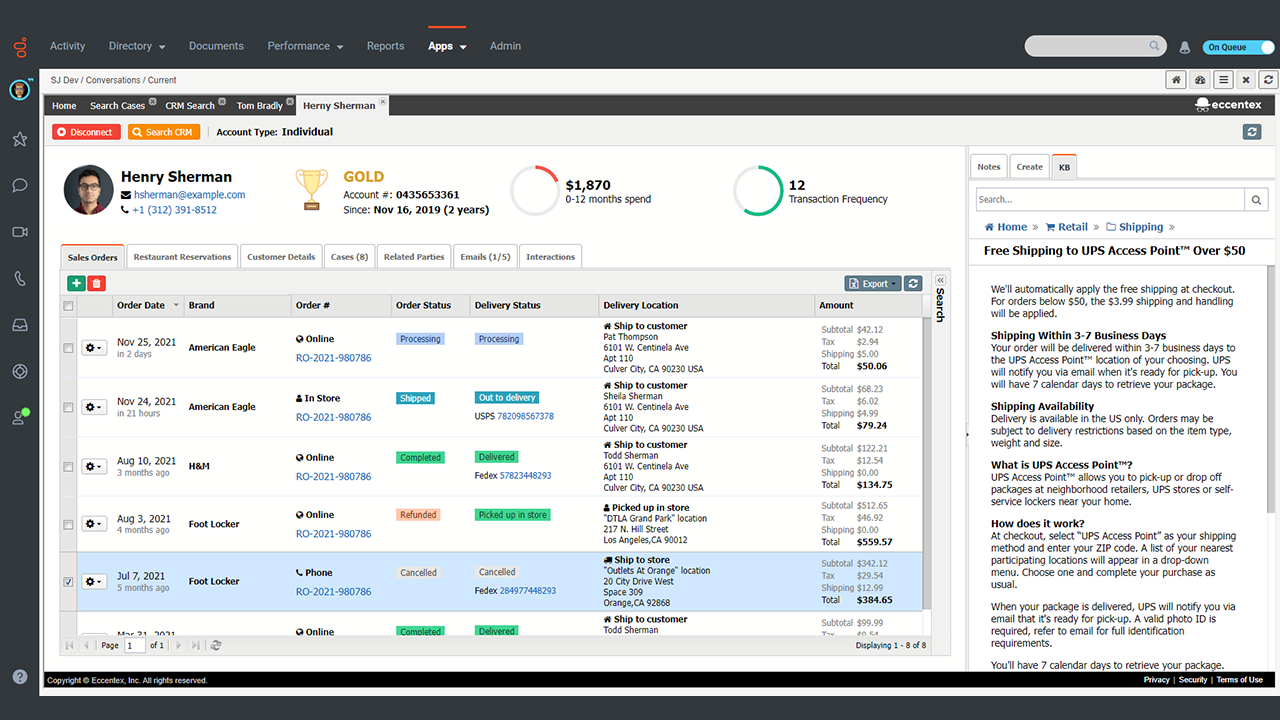This screenshot has width=1280, height=720.
Task: Close the Henry Sherman tab
Action: [383, 102]
